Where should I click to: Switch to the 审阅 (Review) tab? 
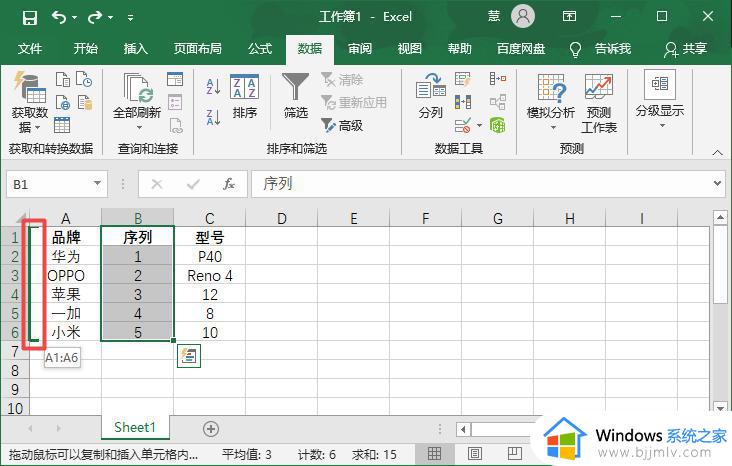coord(360,49)
